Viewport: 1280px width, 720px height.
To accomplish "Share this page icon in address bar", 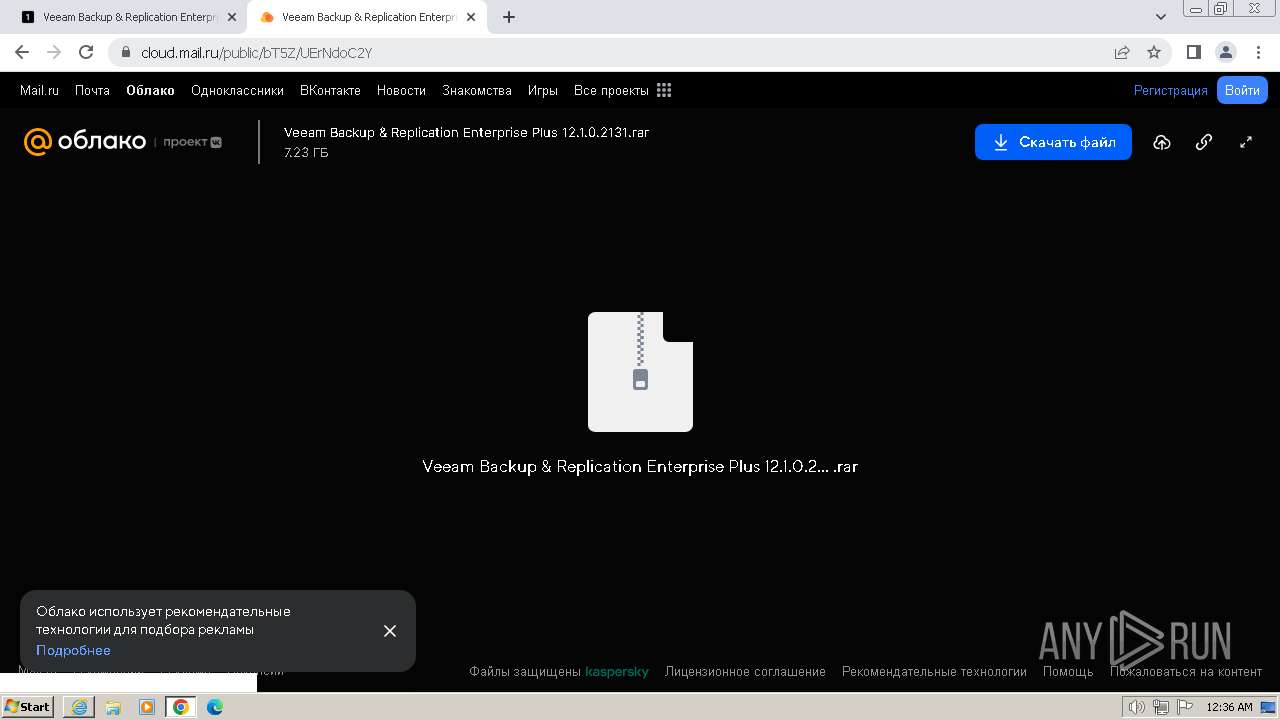I will (1122, 52).
